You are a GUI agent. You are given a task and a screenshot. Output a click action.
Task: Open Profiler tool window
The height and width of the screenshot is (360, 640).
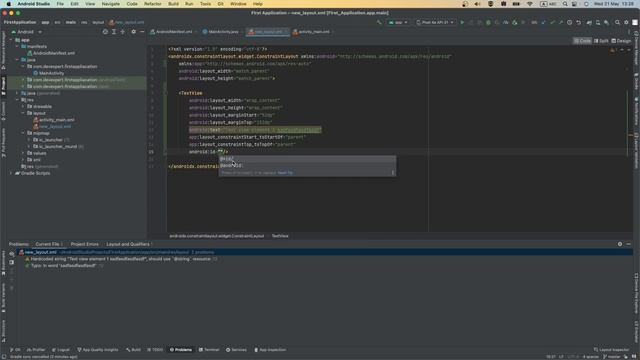point(36,350)
